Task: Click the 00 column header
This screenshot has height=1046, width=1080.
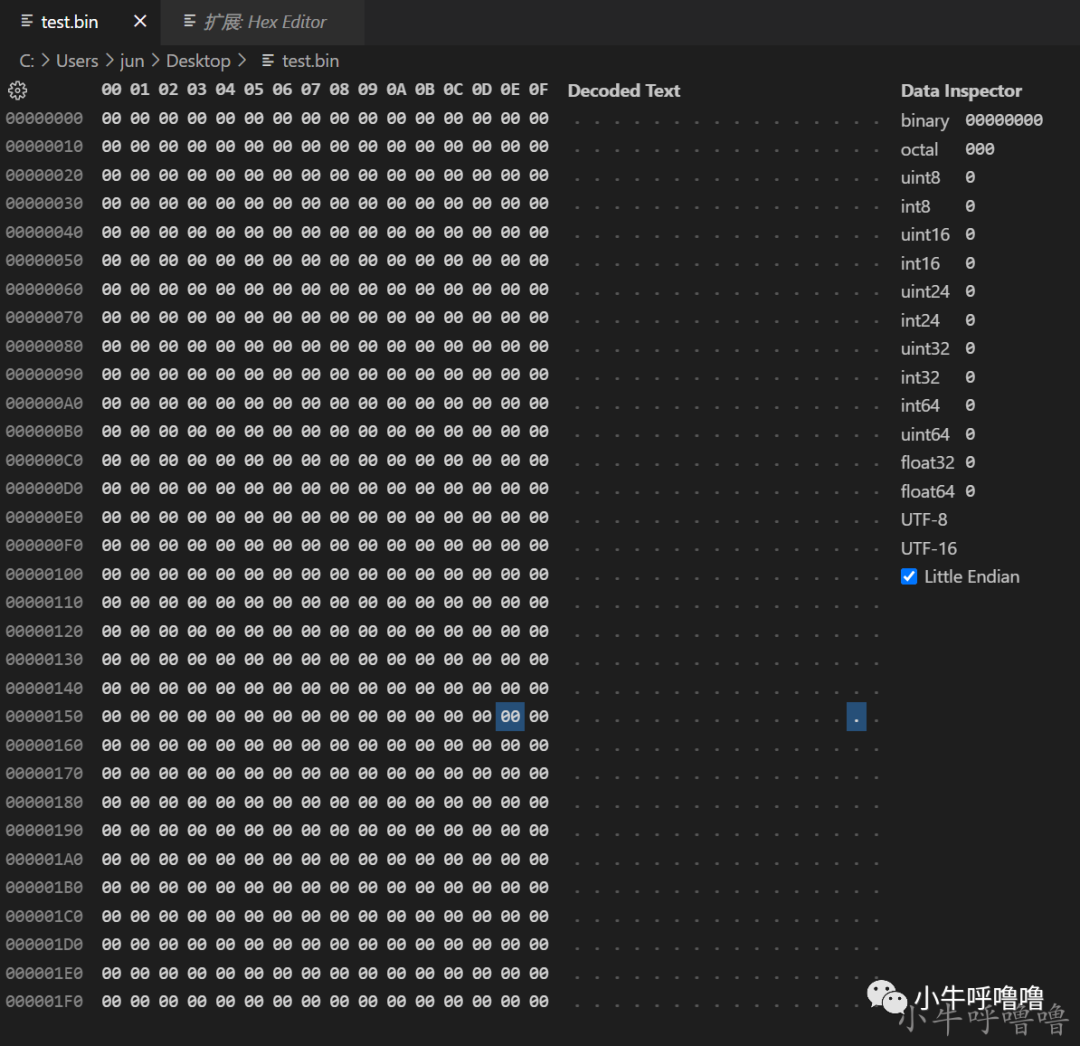Action: (x=112, y=90)
